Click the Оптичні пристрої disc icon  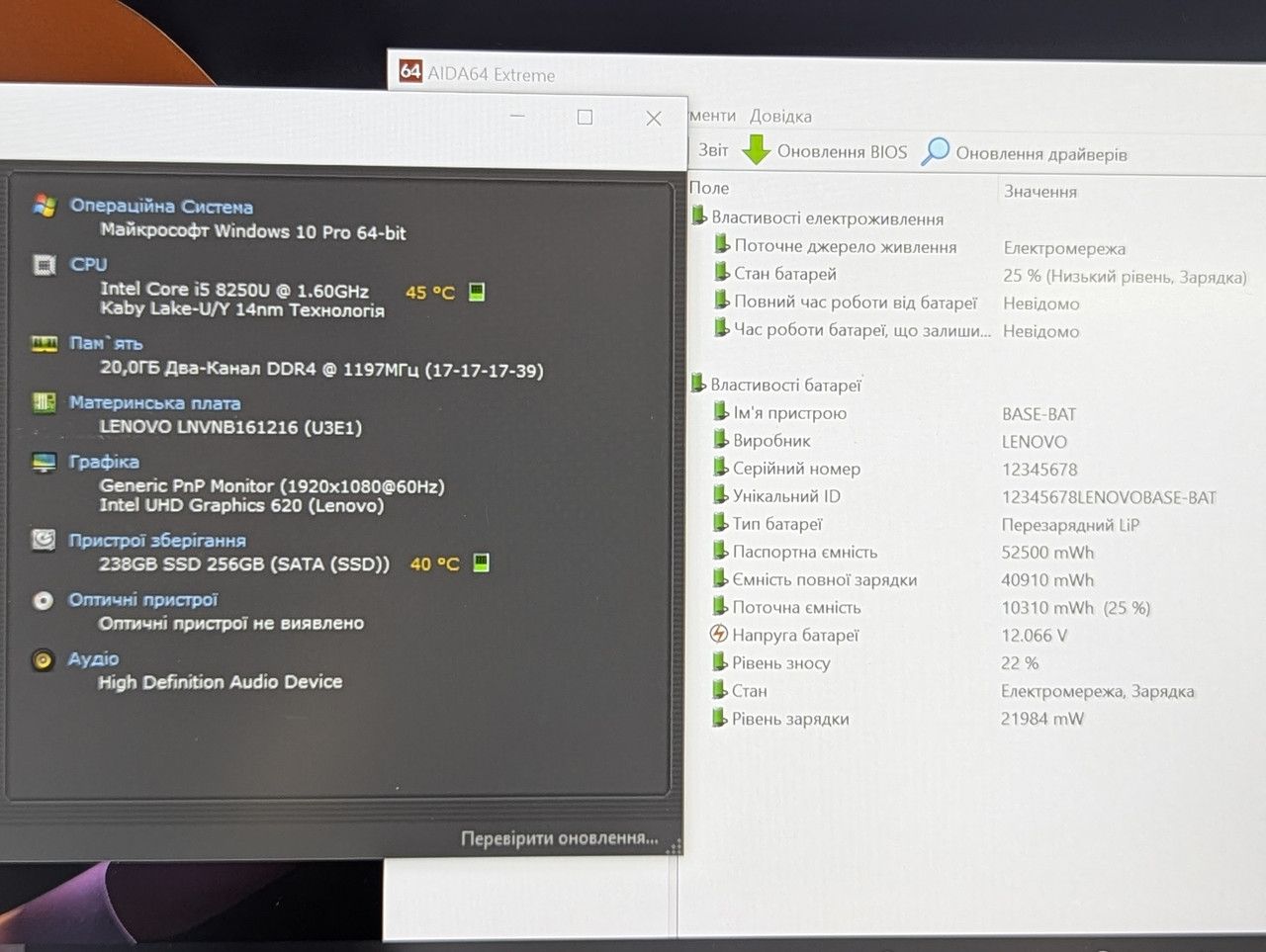pos(43,600)
